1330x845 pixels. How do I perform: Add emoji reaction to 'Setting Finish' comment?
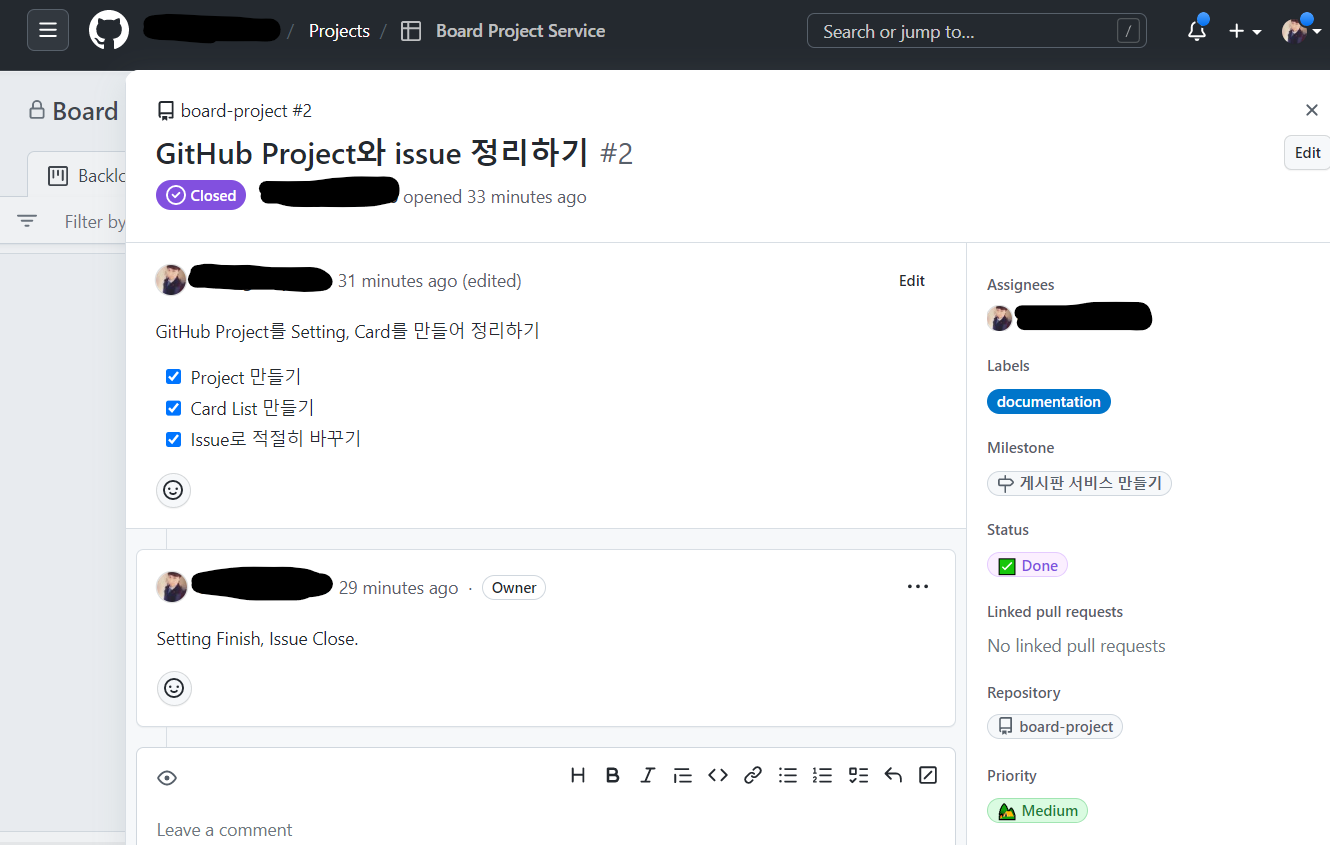174,688
